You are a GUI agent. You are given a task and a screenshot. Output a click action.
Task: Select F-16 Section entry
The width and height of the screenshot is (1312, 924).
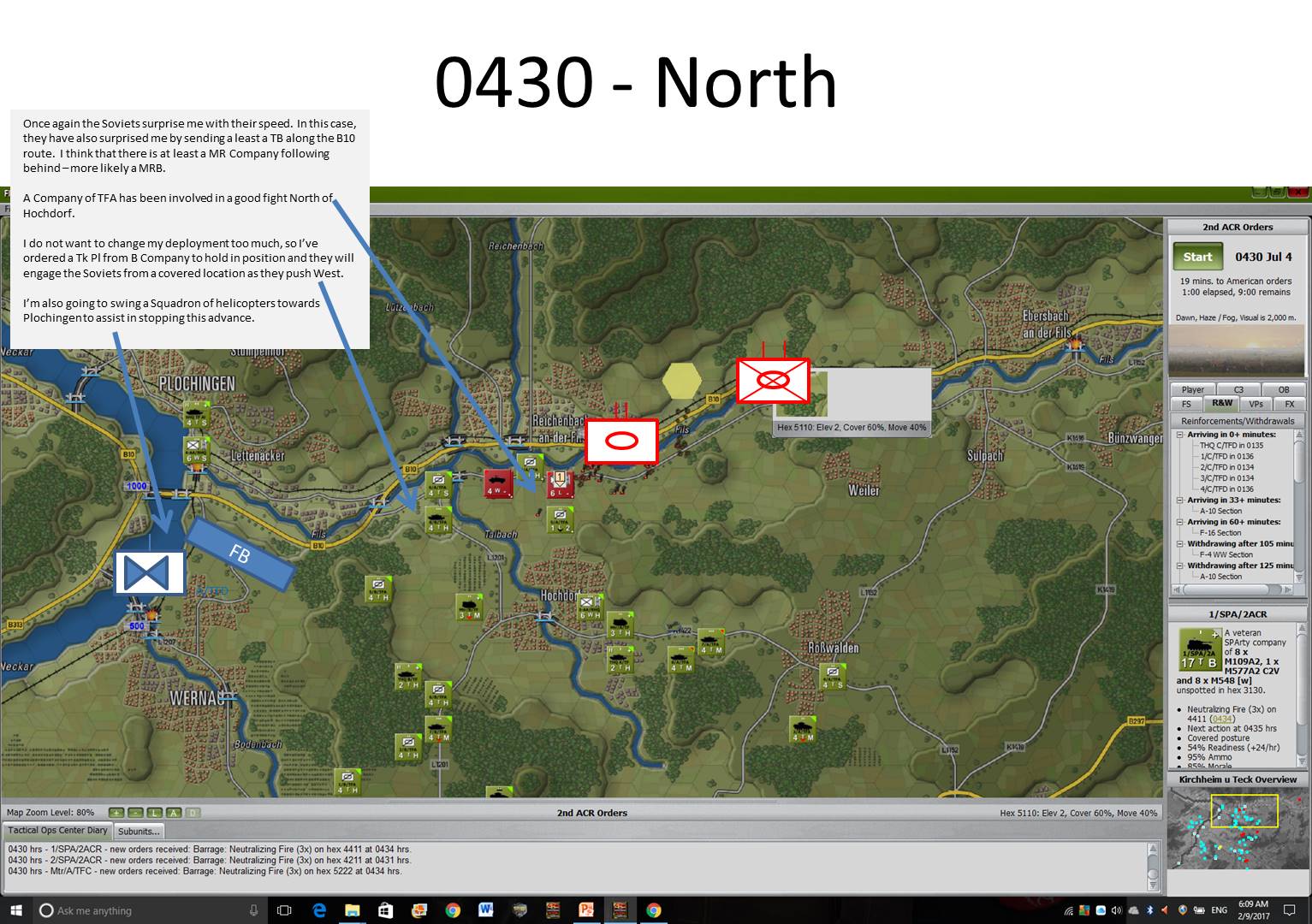tap(1220, 533)
